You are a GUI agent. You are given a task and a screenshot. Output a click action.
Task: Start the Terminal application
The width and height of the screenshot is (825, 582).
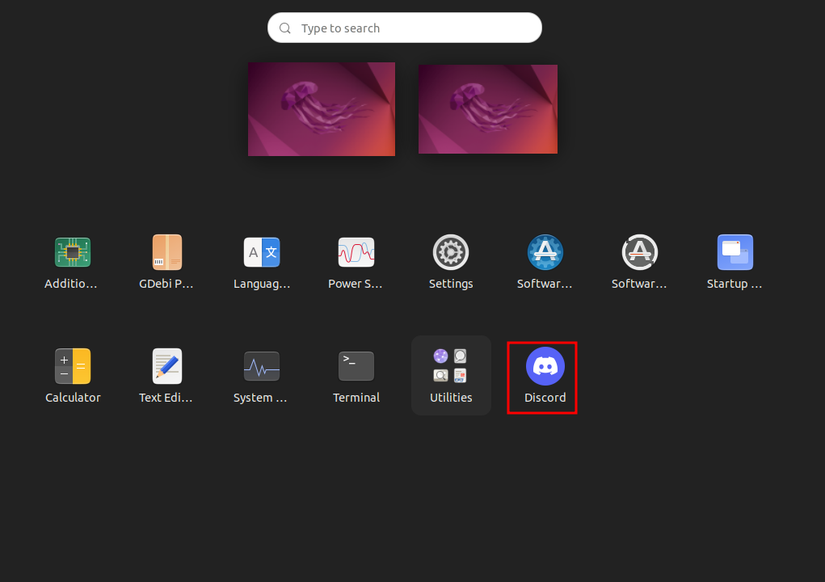coord(356,366)
